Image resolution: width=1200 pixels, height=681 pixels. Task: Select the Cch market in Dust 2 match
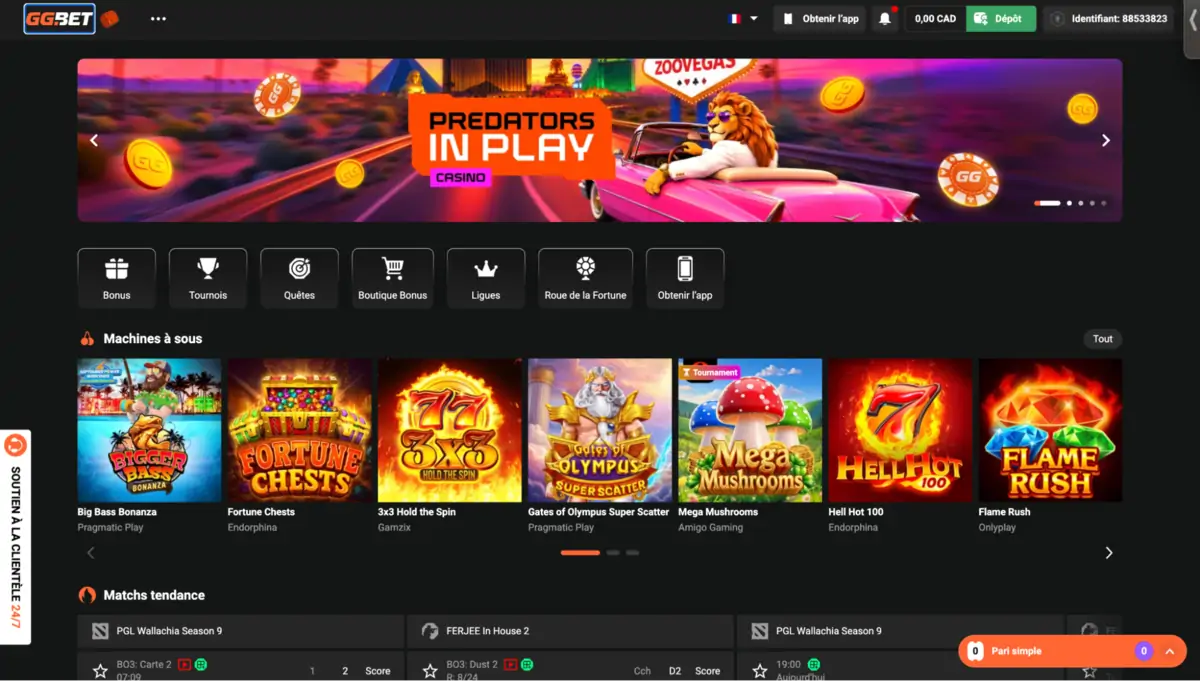[x=642, y=671]
